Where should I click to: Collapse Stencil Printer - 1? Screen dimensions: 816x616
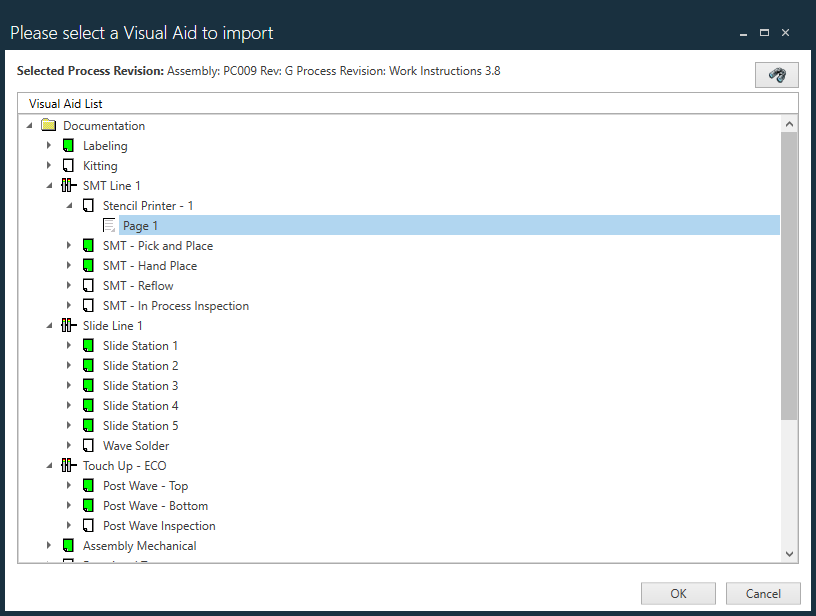tap(68, 205)
